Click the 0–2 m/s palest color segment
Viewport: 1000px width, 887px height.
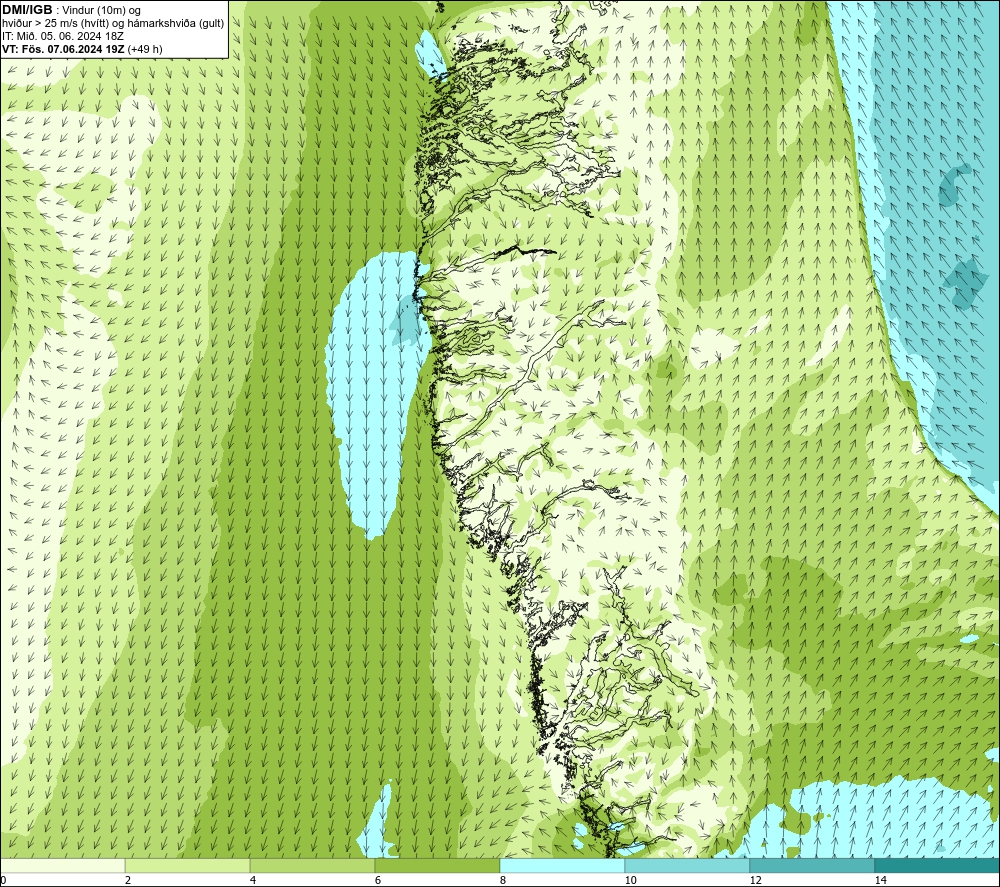click(62, 865)
